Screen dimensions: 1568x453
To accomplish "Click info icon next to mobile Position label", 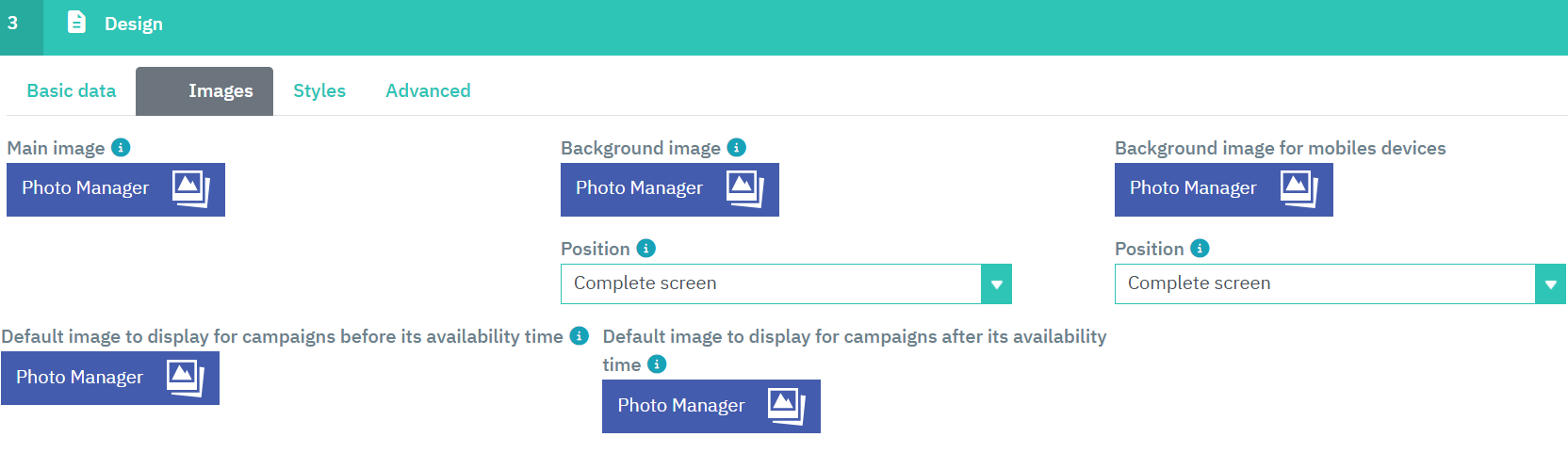I will pyautogui.click(x=1200, y=249).
